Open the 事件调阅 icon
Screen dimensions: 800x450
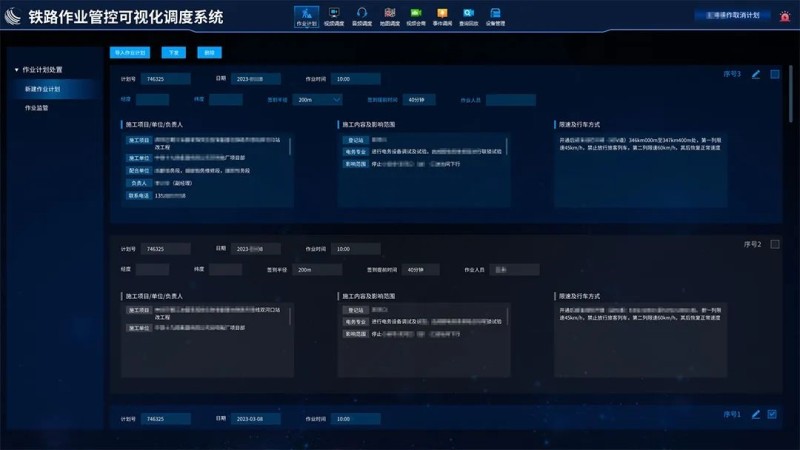coord(442,16)
